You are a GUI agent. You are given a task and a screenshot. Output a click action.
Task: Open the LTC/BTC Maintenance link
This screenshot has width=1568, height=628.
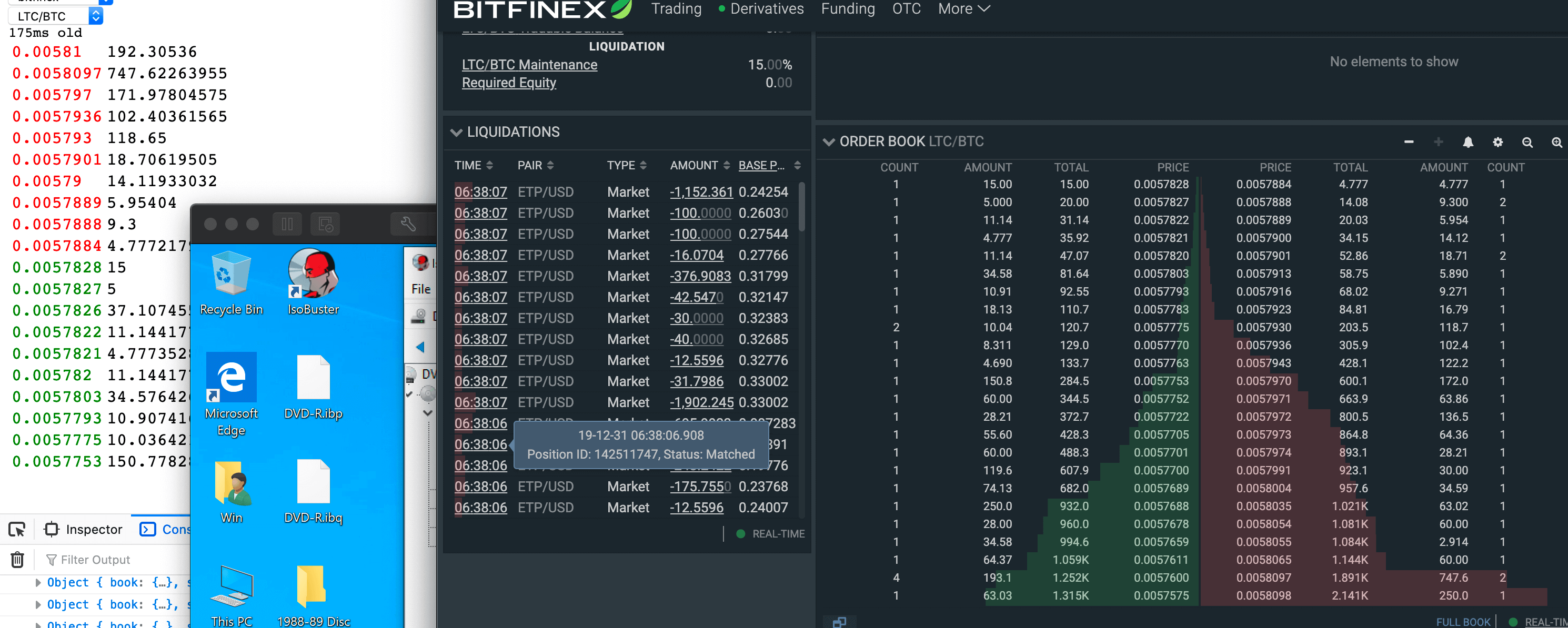pos(529,65)
